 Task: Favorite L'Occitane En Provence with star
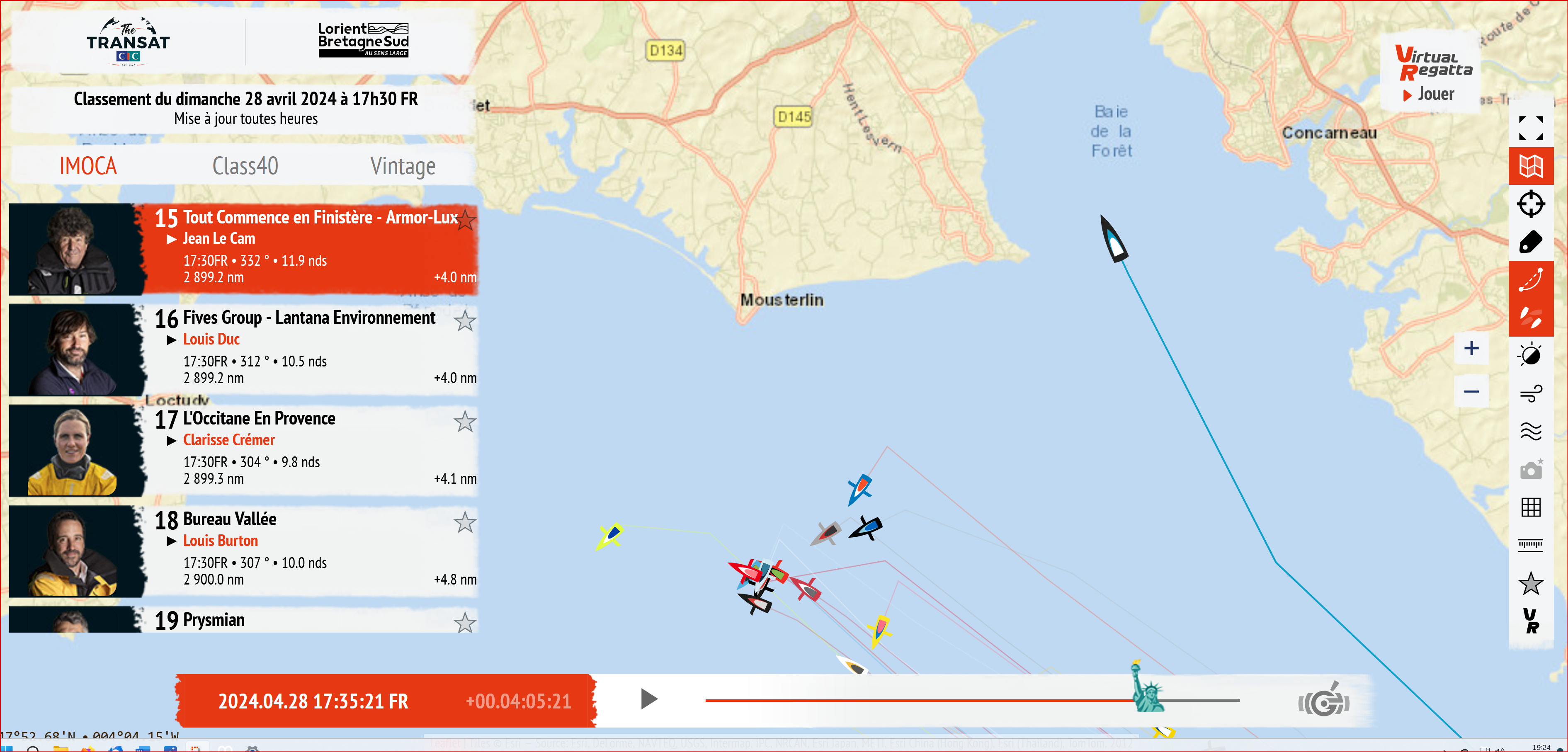[x=465, y=421]
